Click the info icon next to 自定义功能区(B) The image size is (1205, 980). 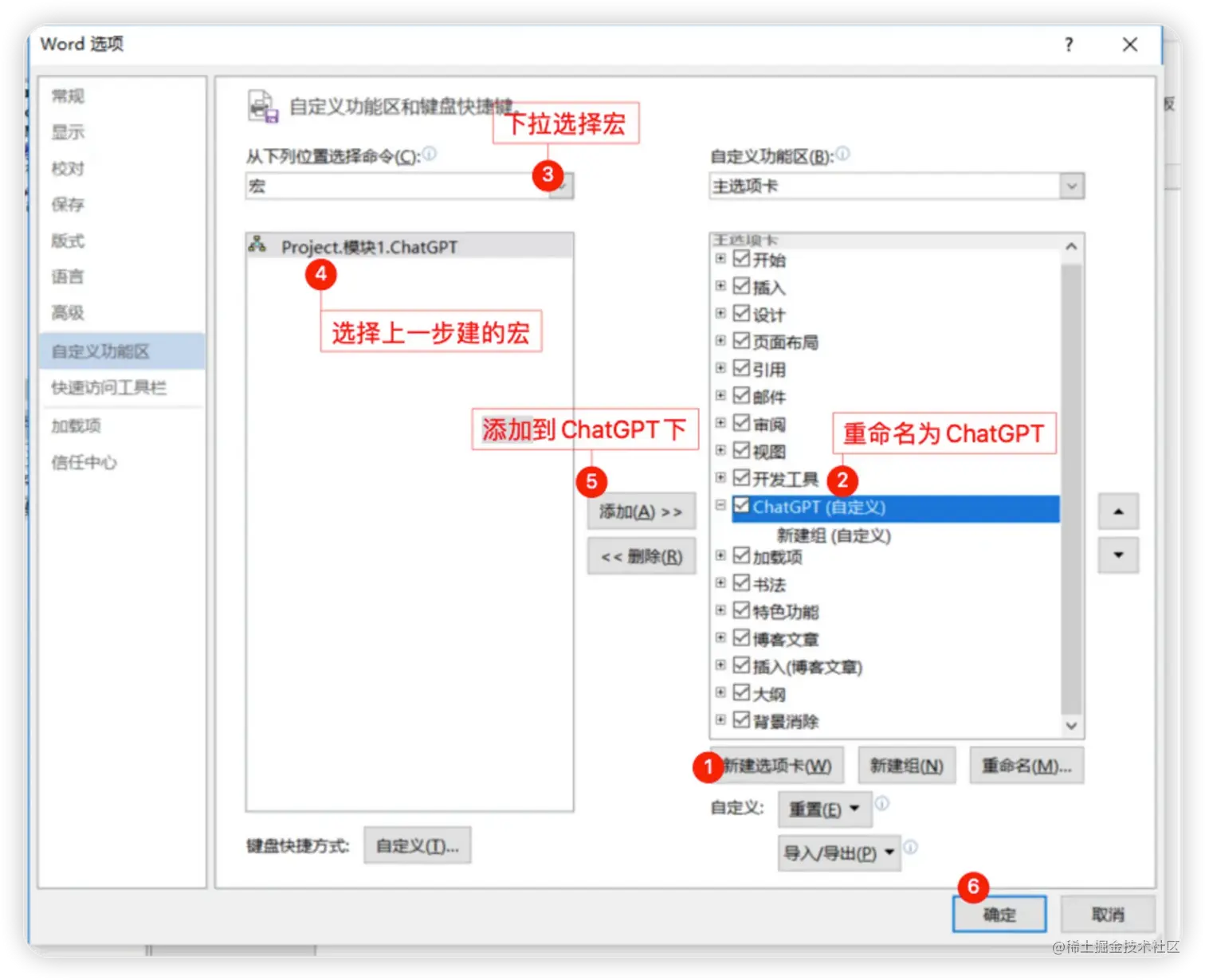tap(842, 155)
